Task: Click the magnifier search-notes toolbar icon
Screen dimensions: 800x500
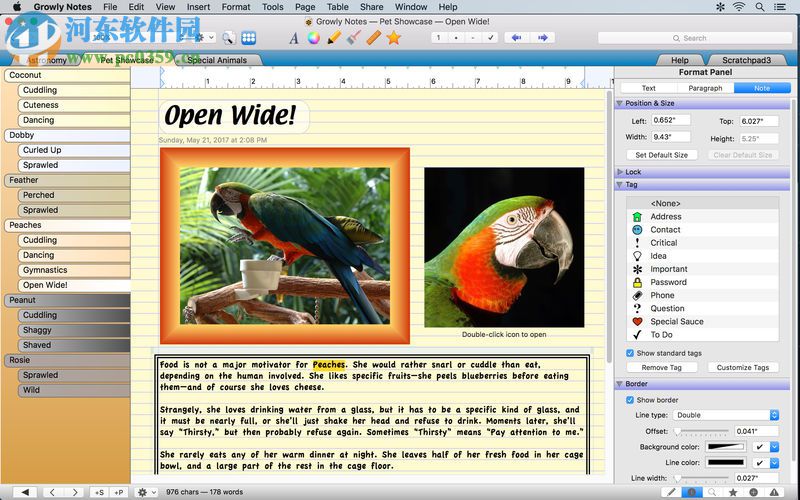Action: coord(228,38)
